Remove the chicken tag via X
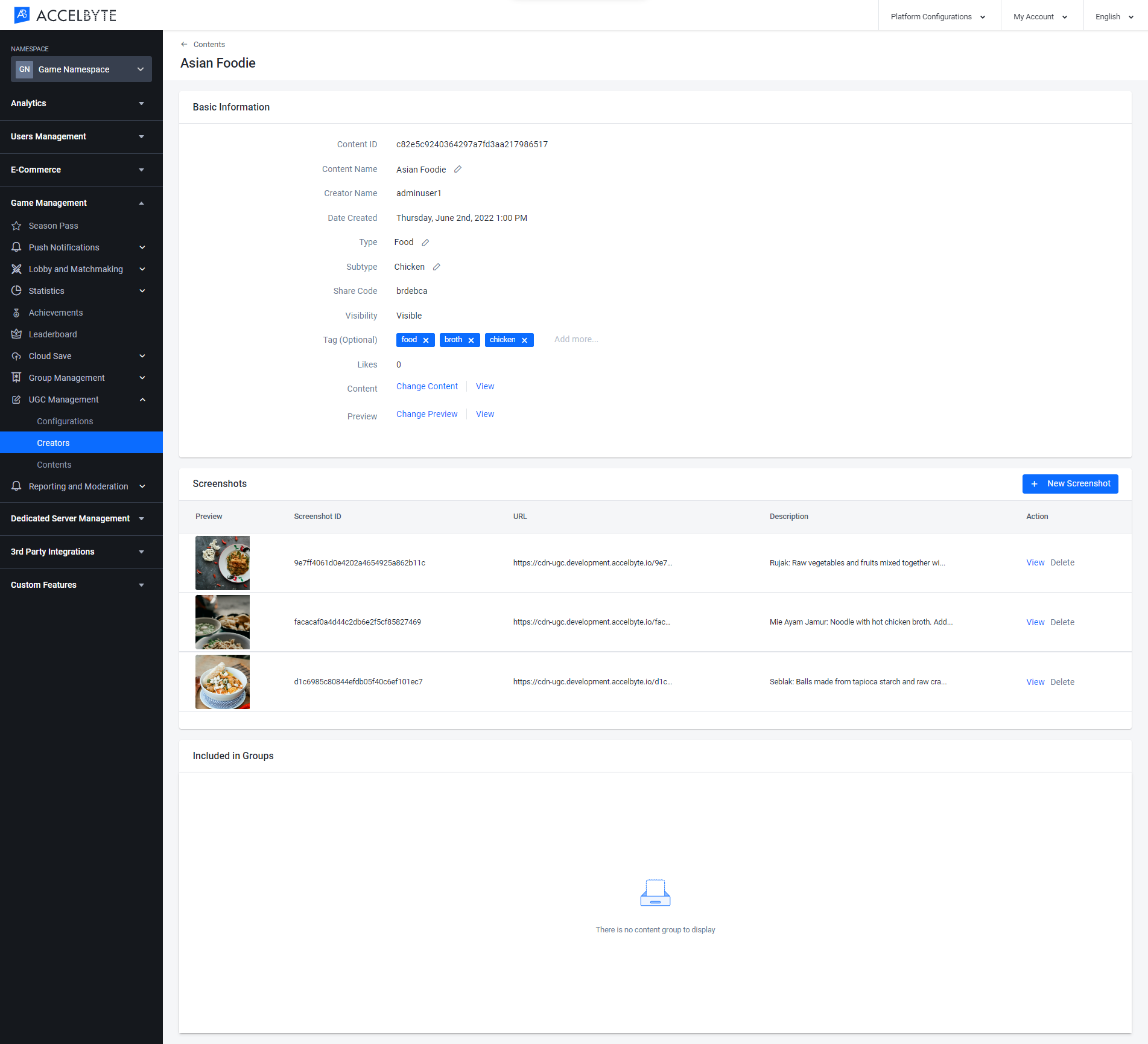This screenshot has height=1044, width=1148. [525, 340]
